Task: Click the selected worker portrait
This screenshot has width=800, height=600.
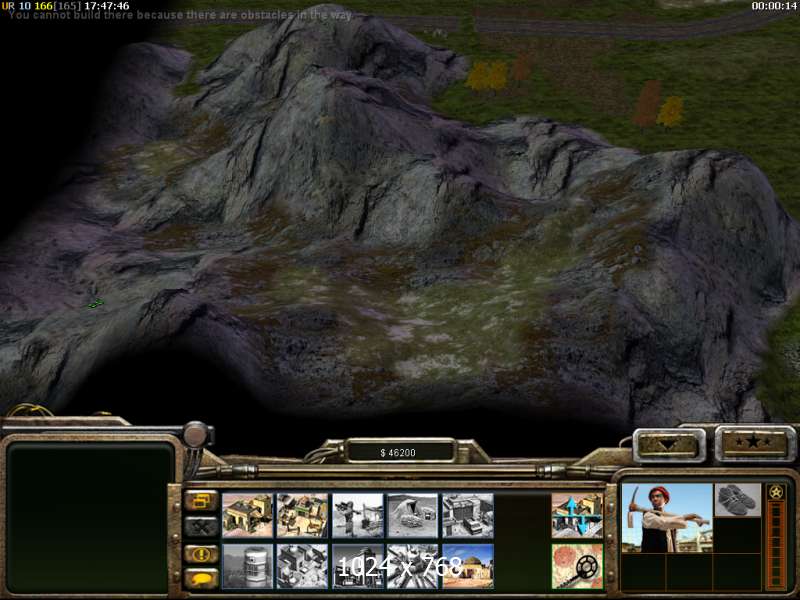Action: (x=667, y=518)
